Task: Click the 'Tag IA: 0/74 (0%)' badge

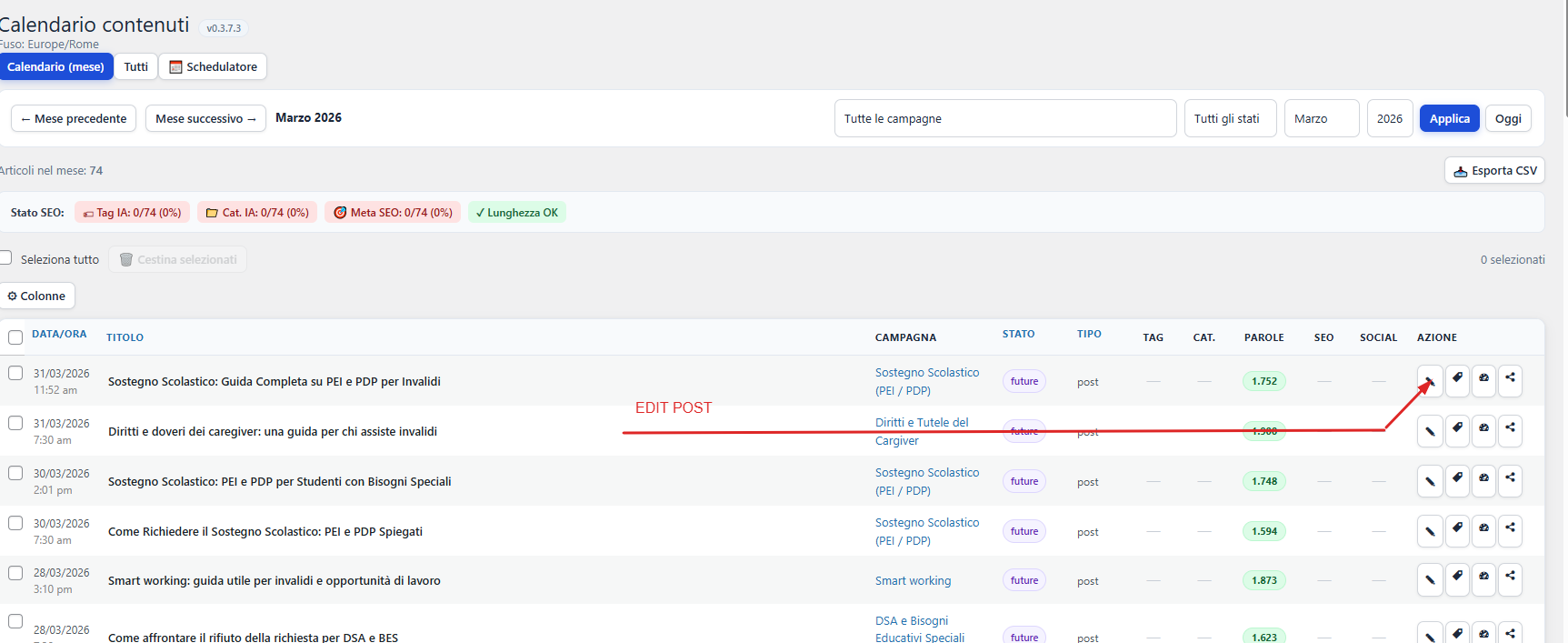Action: [x=132, y=212]
